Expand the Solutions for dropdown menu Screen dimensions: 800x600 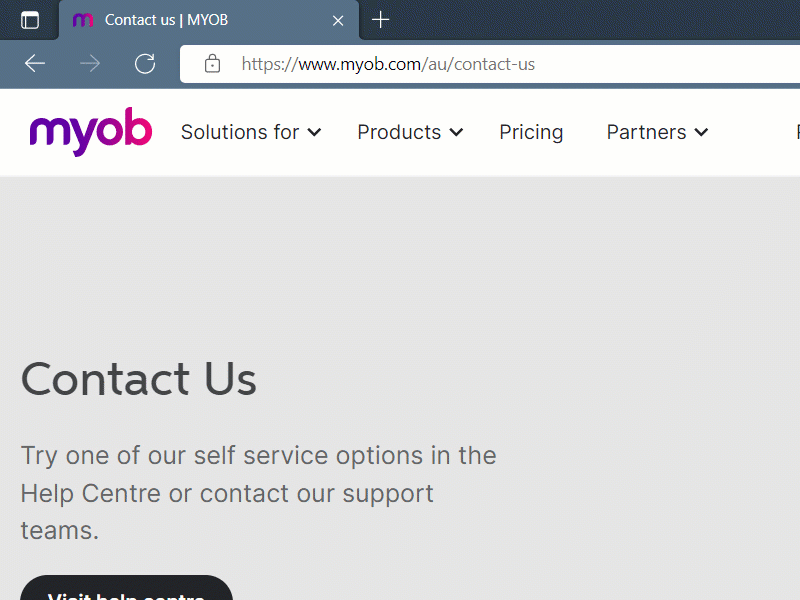pos(251,132)
